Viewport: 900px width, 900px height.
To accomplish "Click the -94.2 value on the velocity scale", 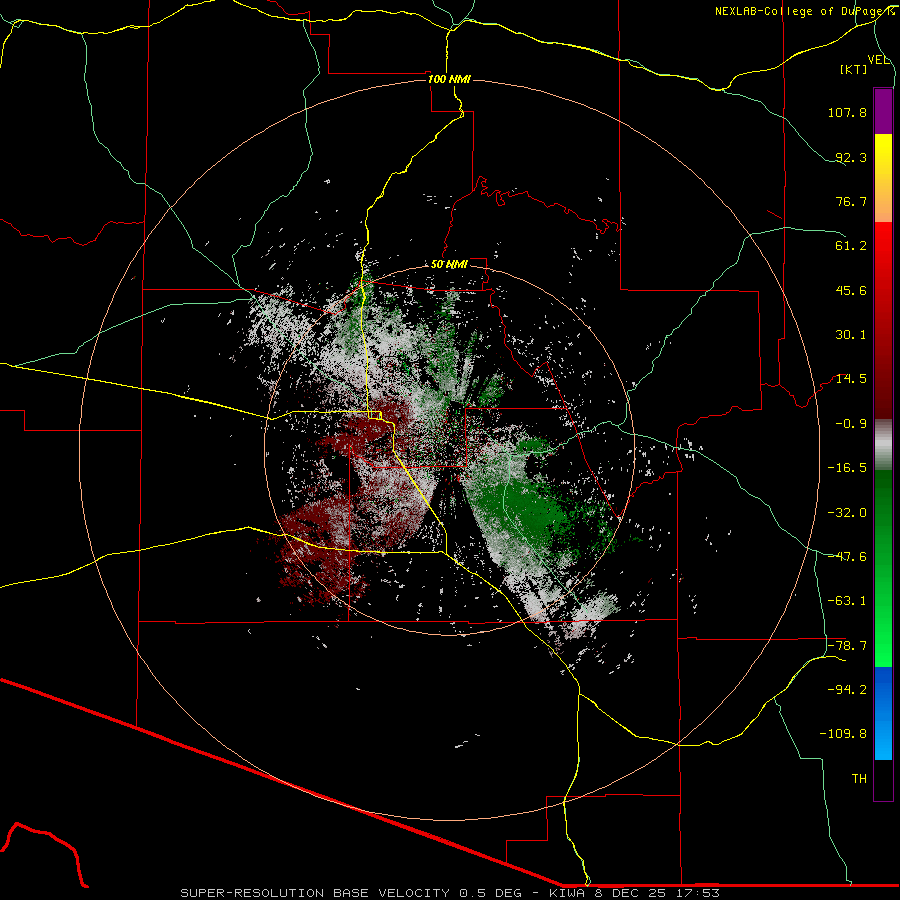I will 847,690.
